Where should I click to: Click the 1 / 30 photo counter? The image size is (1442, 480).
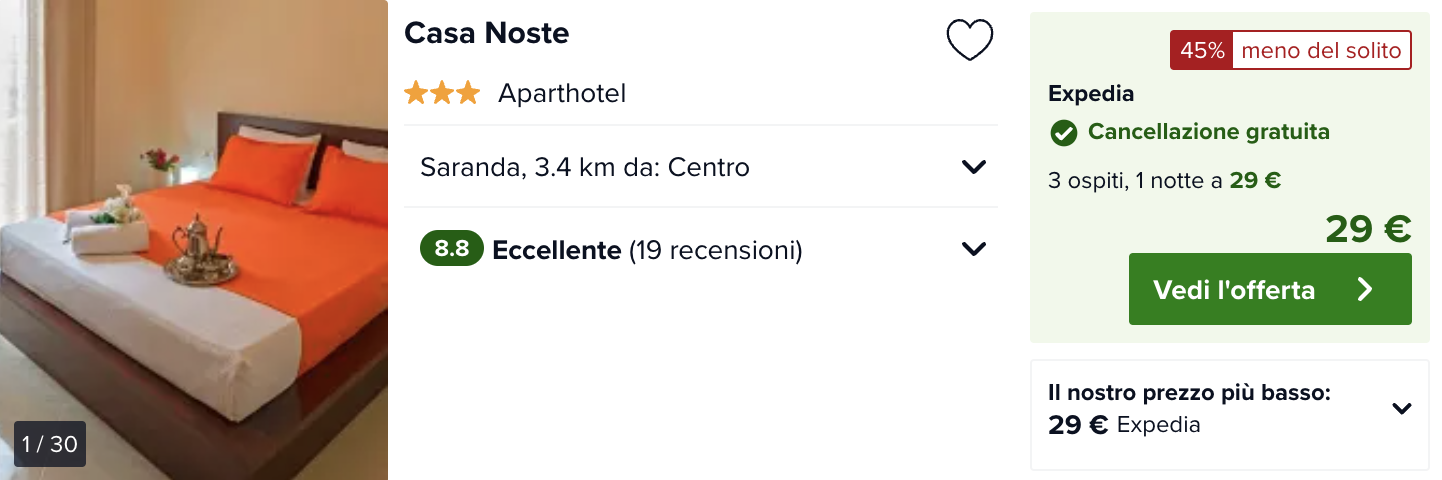coord(50,444)
